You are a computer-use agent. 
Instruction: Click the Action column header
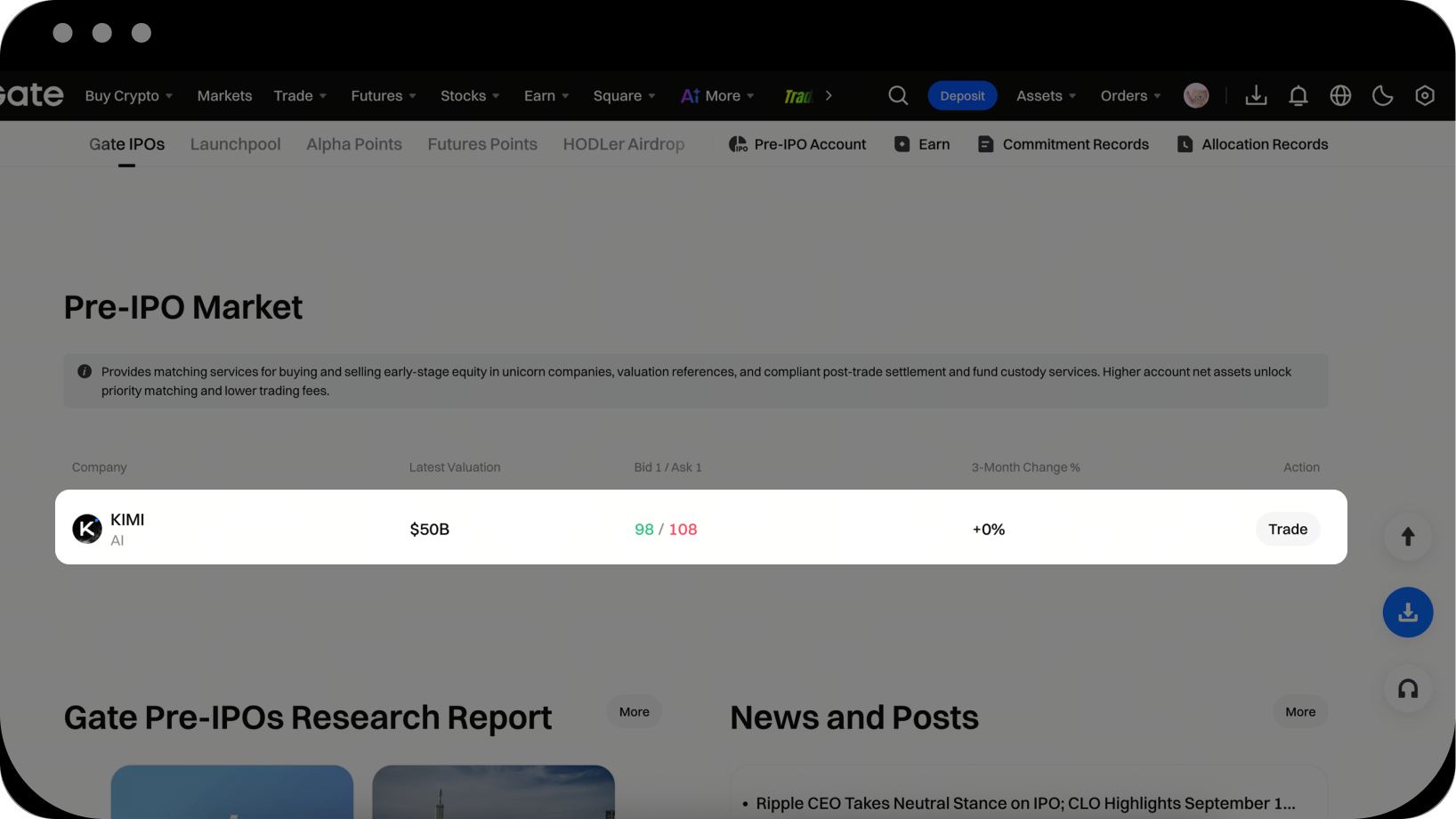pyautogui.click(x=1301, y=467)
